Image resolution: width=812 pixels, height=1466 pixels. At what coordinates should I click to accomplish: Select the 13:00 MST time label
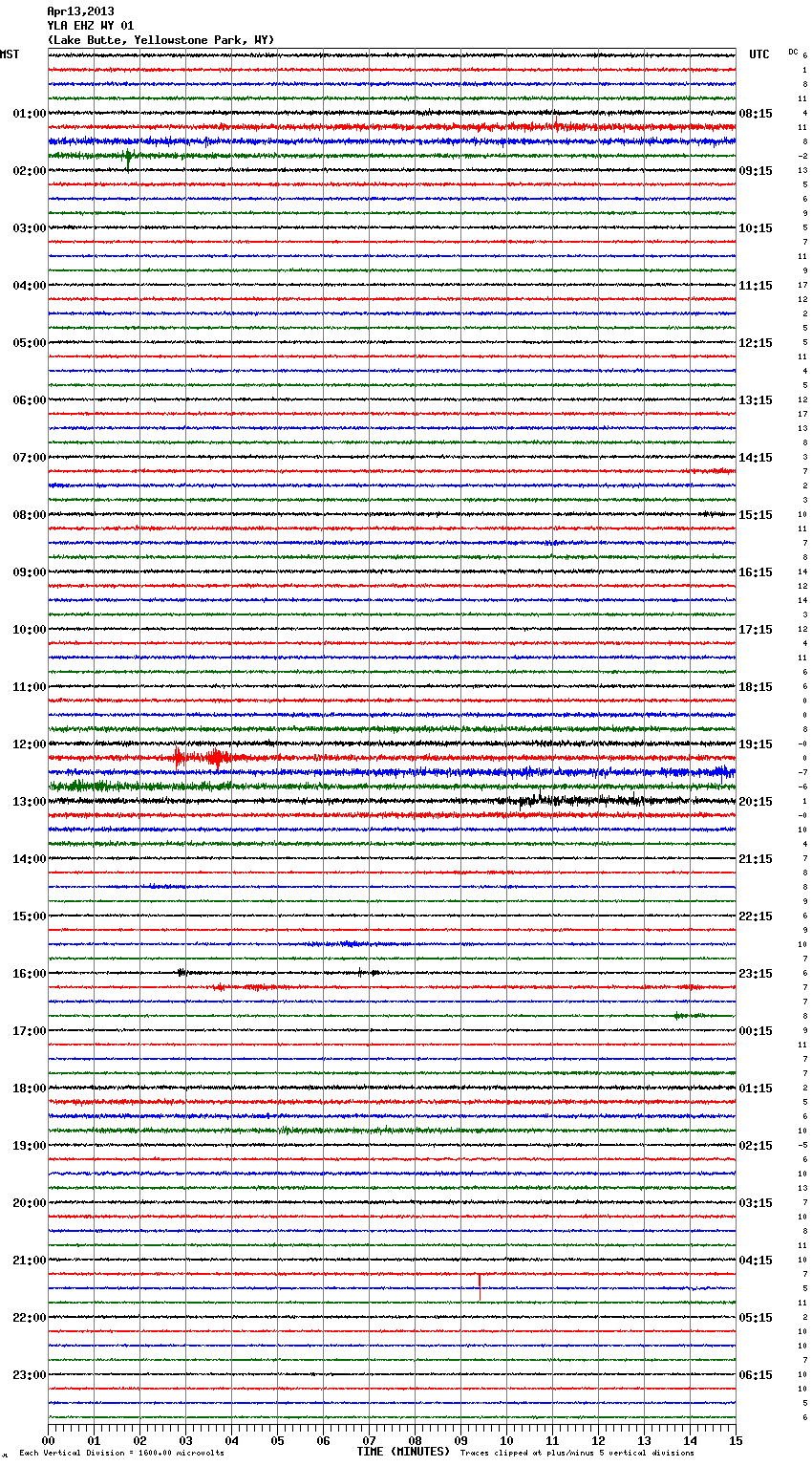coord(29,802)
